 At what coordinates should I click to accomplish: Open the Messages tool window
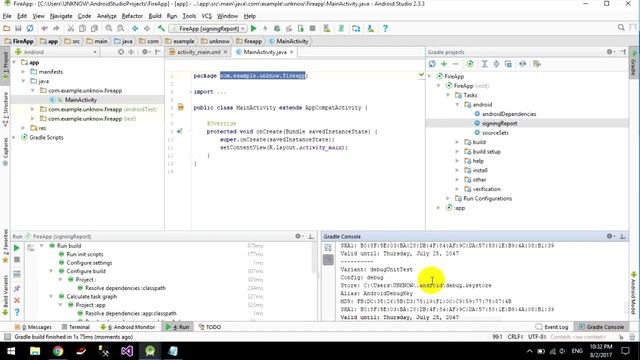tap(33, 327)
